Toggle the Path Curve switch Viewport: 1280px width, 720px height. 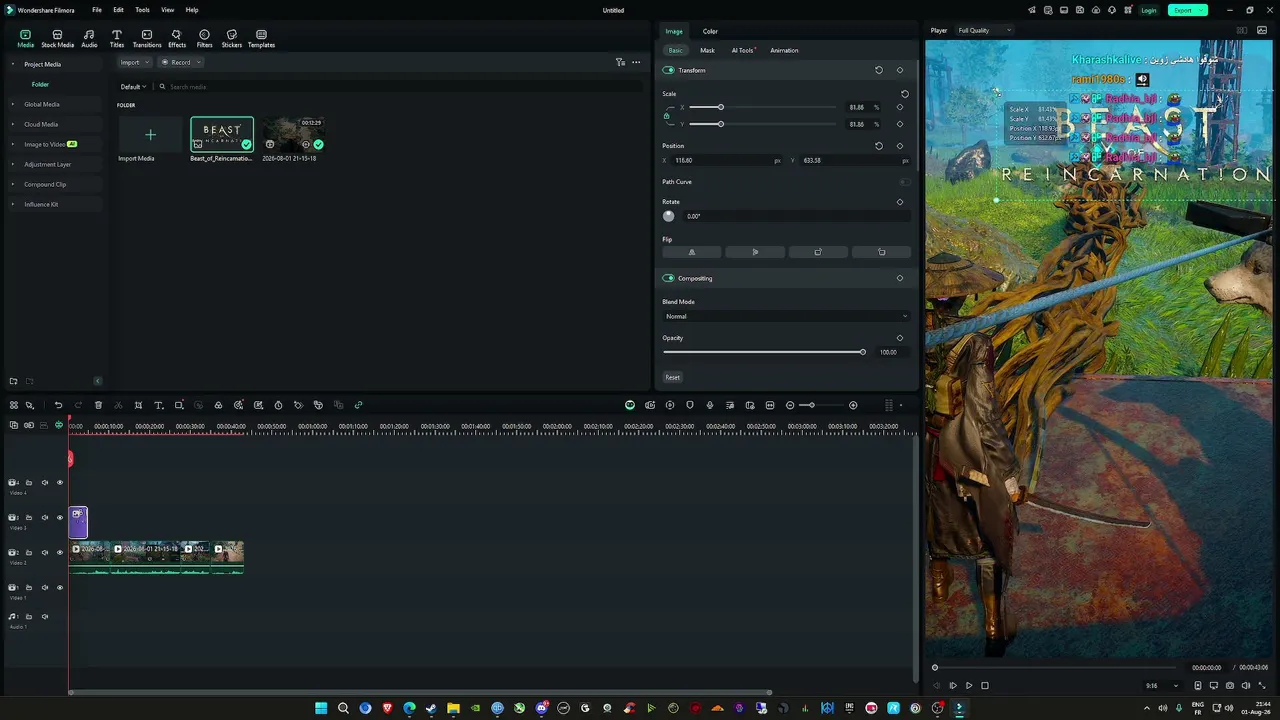click(904, 182)
